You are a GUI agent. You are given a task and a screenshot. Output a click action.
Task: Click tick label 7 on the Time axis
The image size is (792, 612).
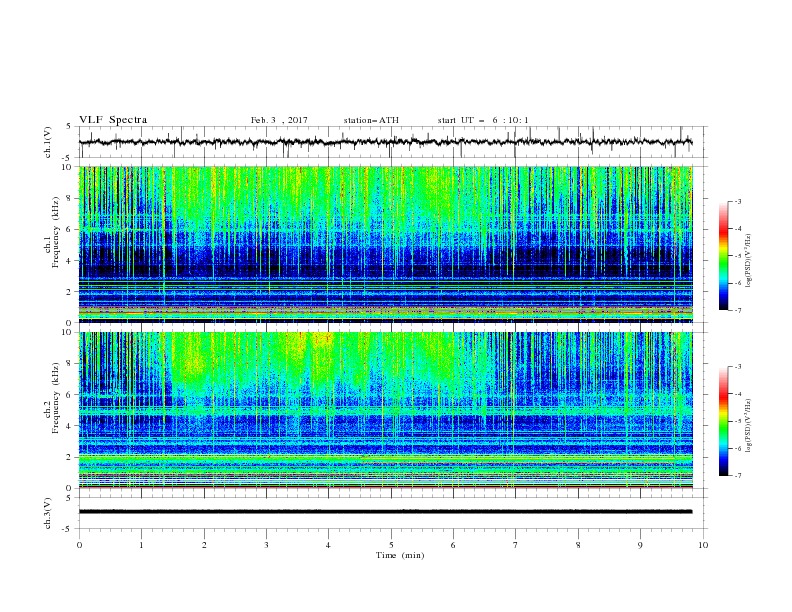516,545
